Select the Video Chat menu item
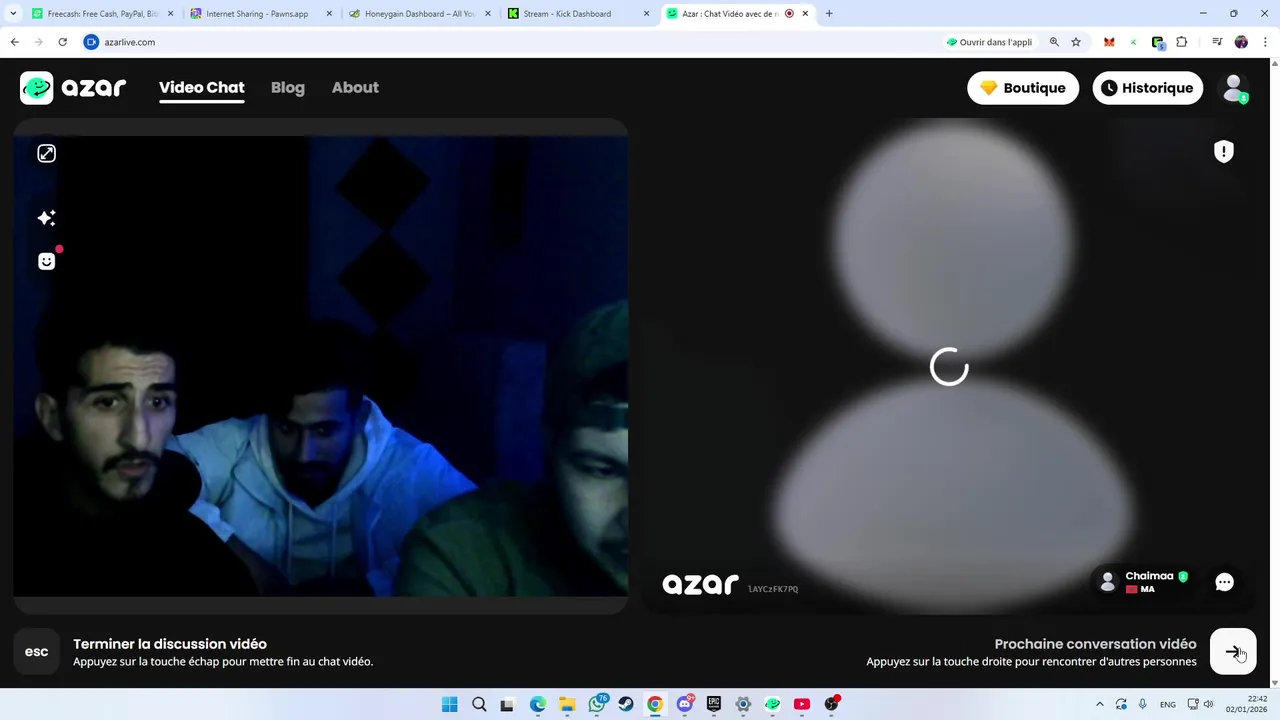Viewport: 1280px width, 720px height. coord(201,88)
